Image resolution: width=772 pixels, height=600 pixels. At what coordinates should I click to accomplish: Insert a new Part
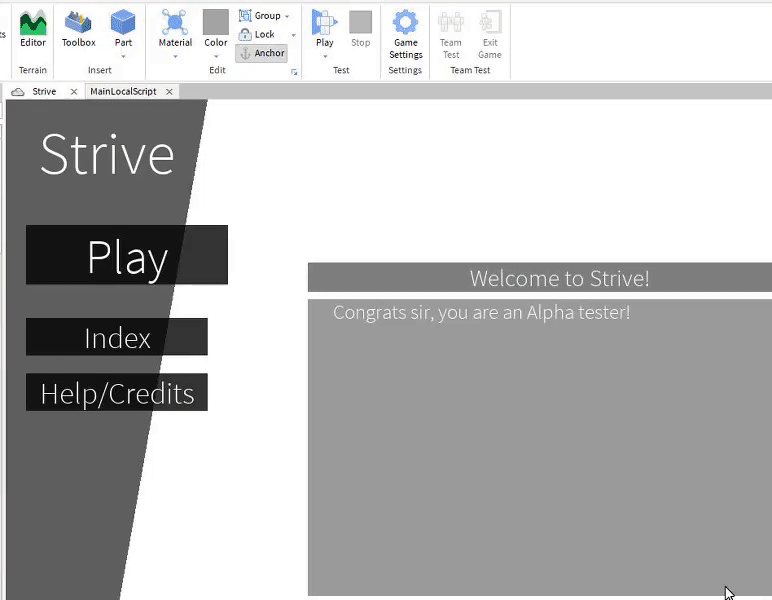click(x=123, y=29)
